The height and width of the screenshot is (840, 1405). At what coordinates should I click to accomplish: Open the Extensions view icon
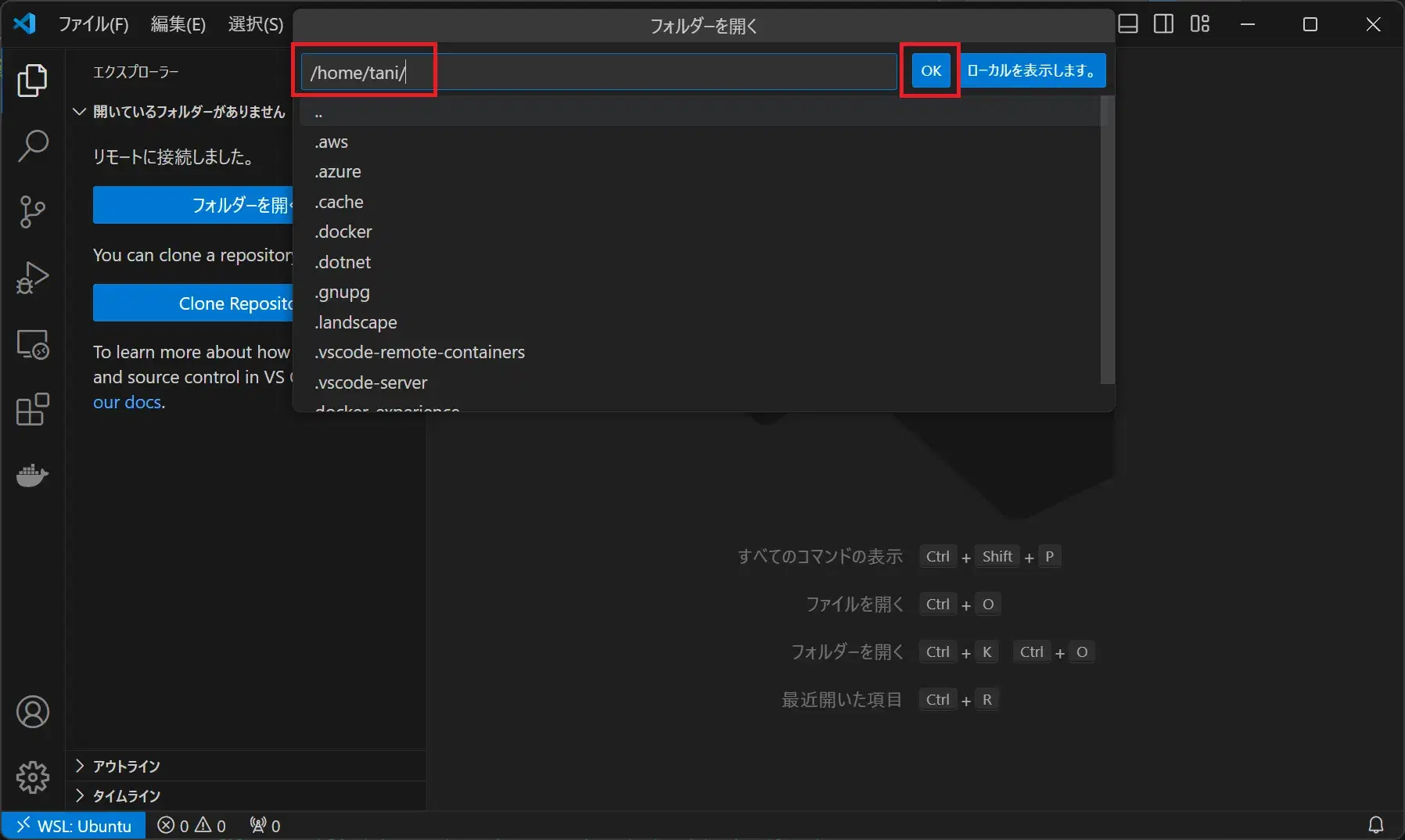click(32, 409)
